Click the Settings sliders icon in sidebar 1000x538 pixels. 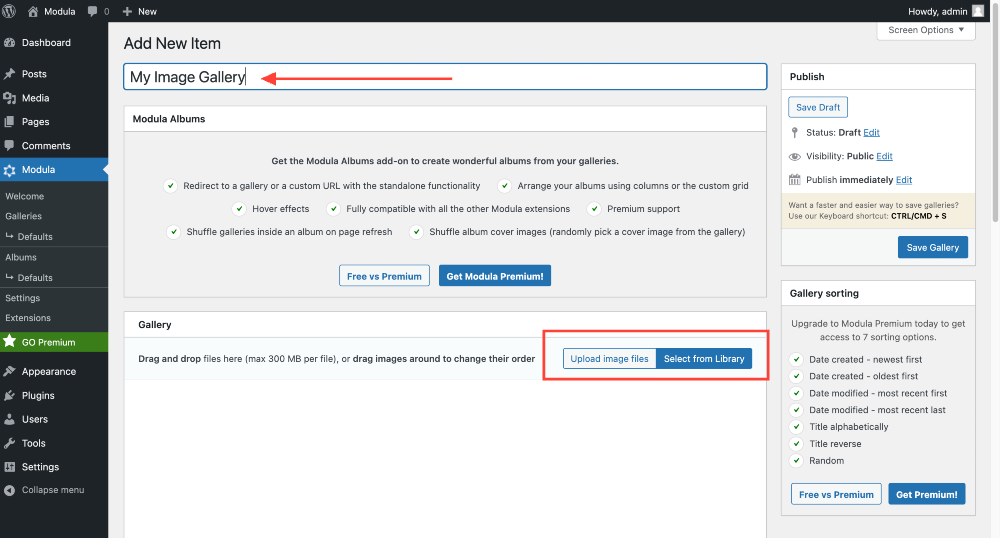coord(10,467)
